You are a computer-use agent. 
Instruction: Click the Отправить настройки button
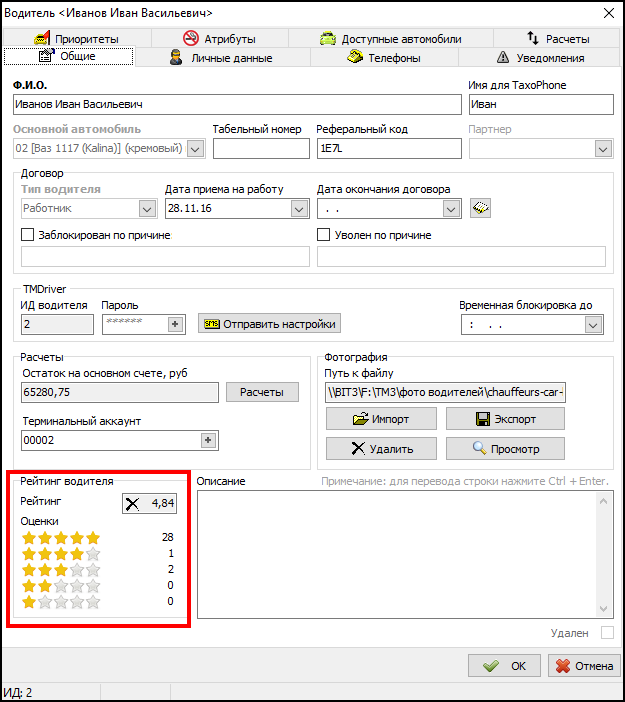(x=269, y=324)
